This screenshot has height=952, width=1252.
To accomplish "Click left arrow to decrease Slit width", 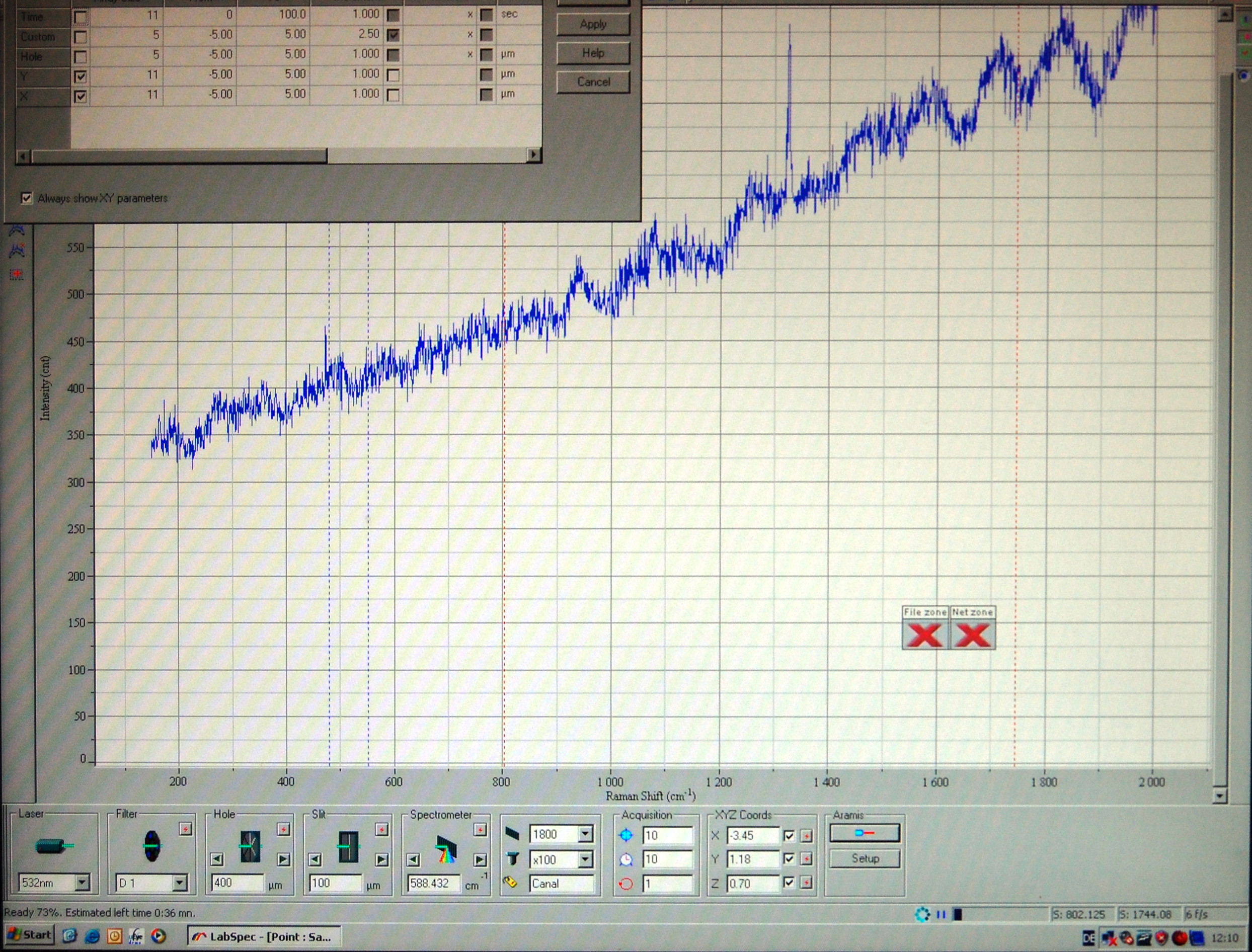I will point(315,859).
